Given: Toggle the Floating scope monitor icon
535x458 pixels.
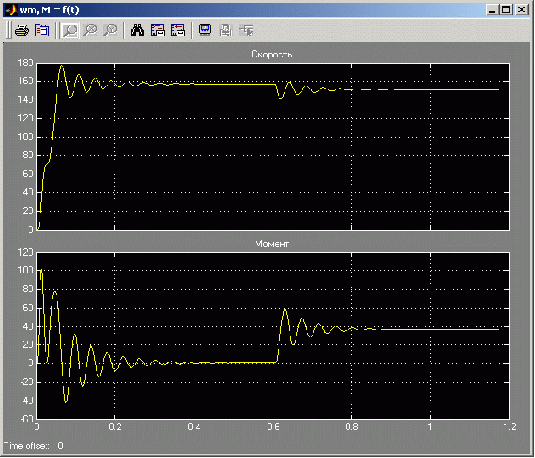Looking at the screenshot, I should pyautogui.click(x=205, y=30).
